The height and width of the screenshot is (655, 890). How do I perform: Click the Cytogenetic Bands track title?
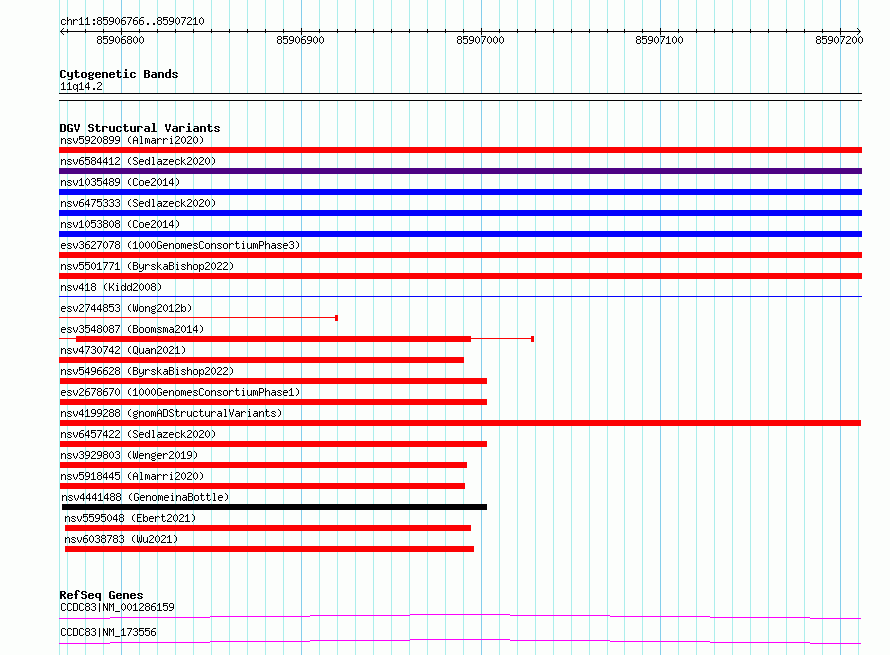click(x=119, y=74)
